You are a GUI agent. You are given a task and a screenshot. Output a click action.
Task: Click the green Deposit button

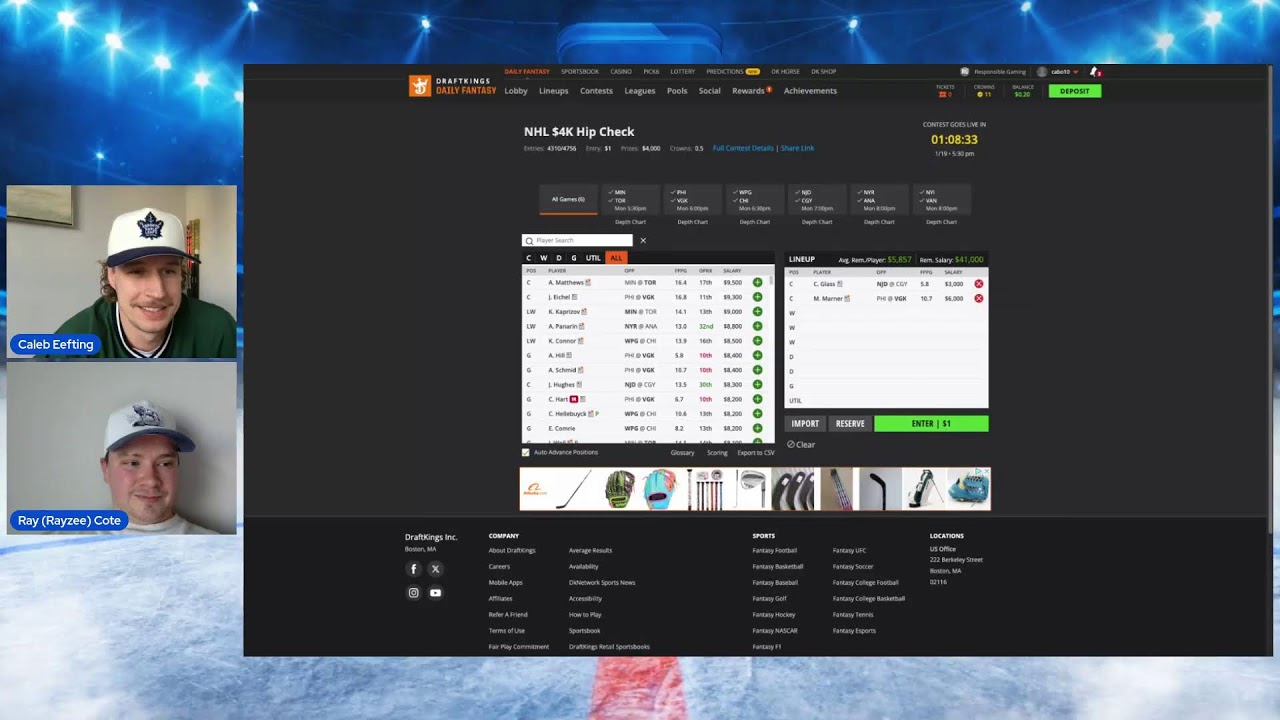coord(1075,91)
